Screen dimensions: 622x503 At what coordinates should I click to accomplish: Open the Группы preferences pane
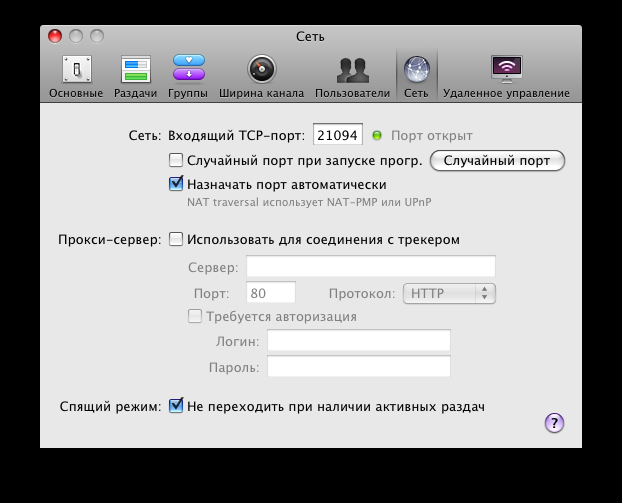pyautogui.click(x=188, y=77)
